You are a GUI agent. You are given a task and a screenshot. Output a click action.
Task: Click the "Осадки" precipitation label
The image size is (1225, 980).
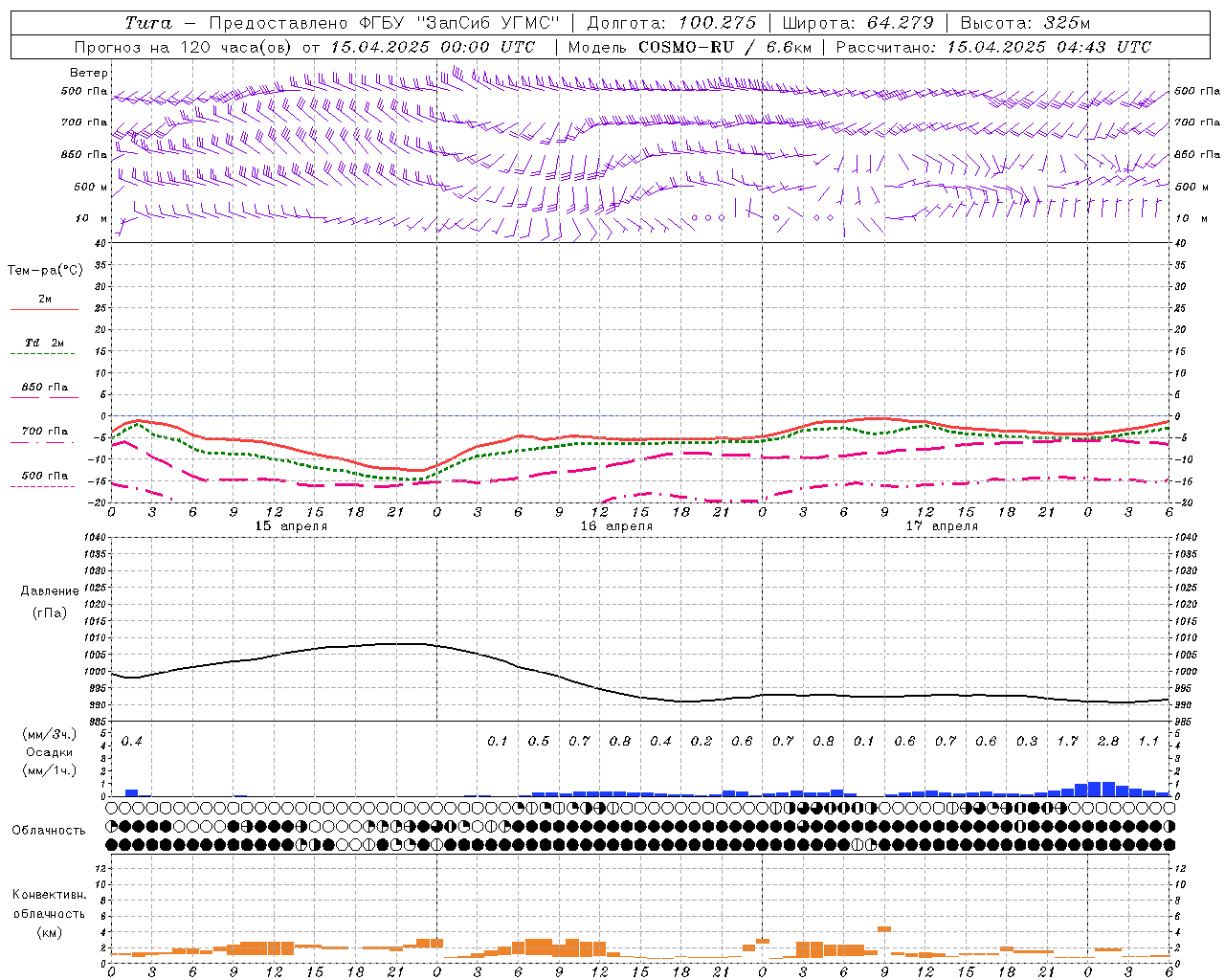(50, 752)
